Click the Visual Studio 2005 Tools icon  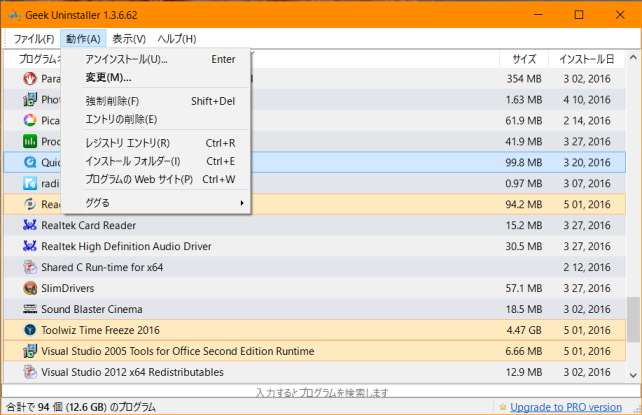(30, 351)
